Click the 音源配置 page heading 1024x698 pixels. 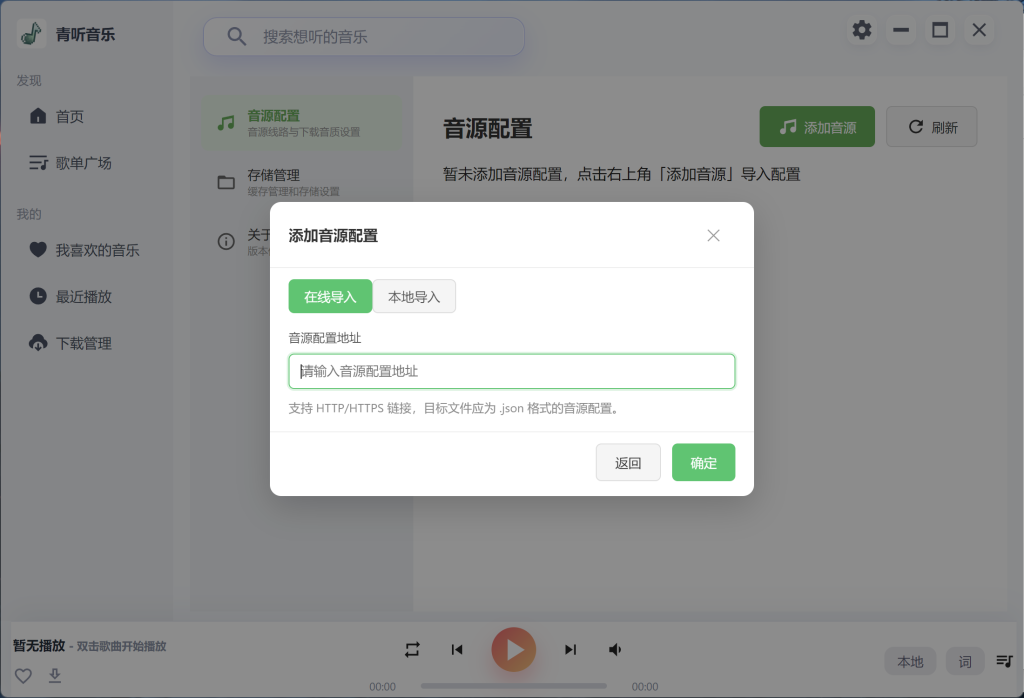coord(488,129)
